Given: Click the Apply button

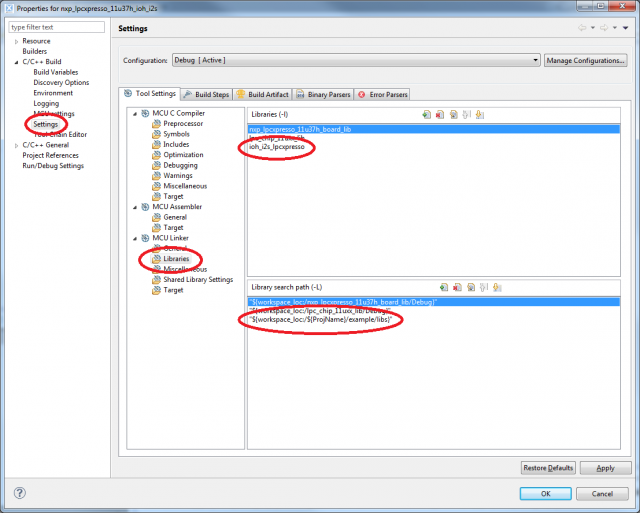Looking at the screenshot, I should [605, 468].
